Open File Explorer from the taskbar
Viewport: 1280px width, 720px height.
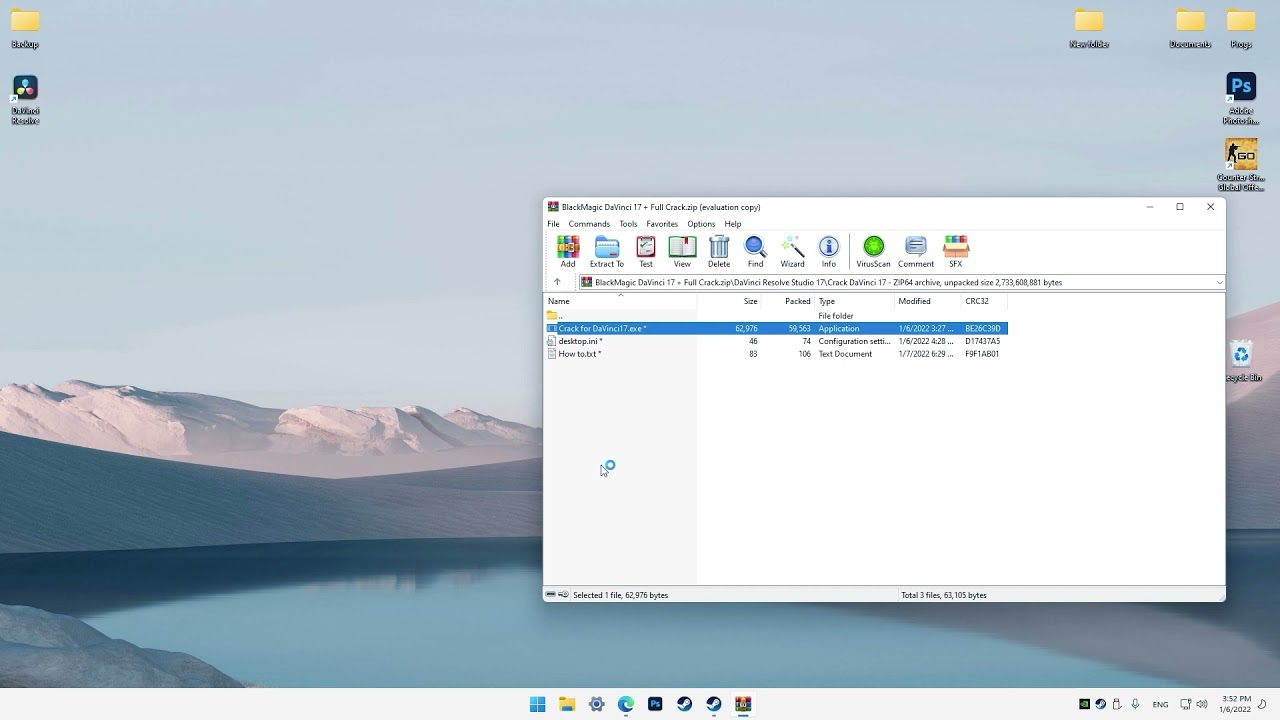[x=567, y=704]
